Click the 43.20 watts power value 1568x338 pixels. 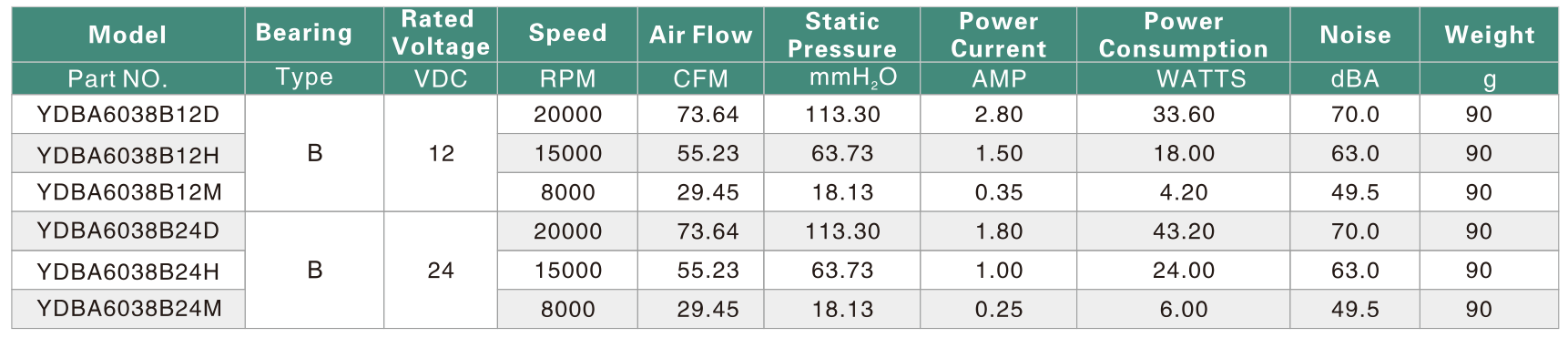click(1183, 231)
